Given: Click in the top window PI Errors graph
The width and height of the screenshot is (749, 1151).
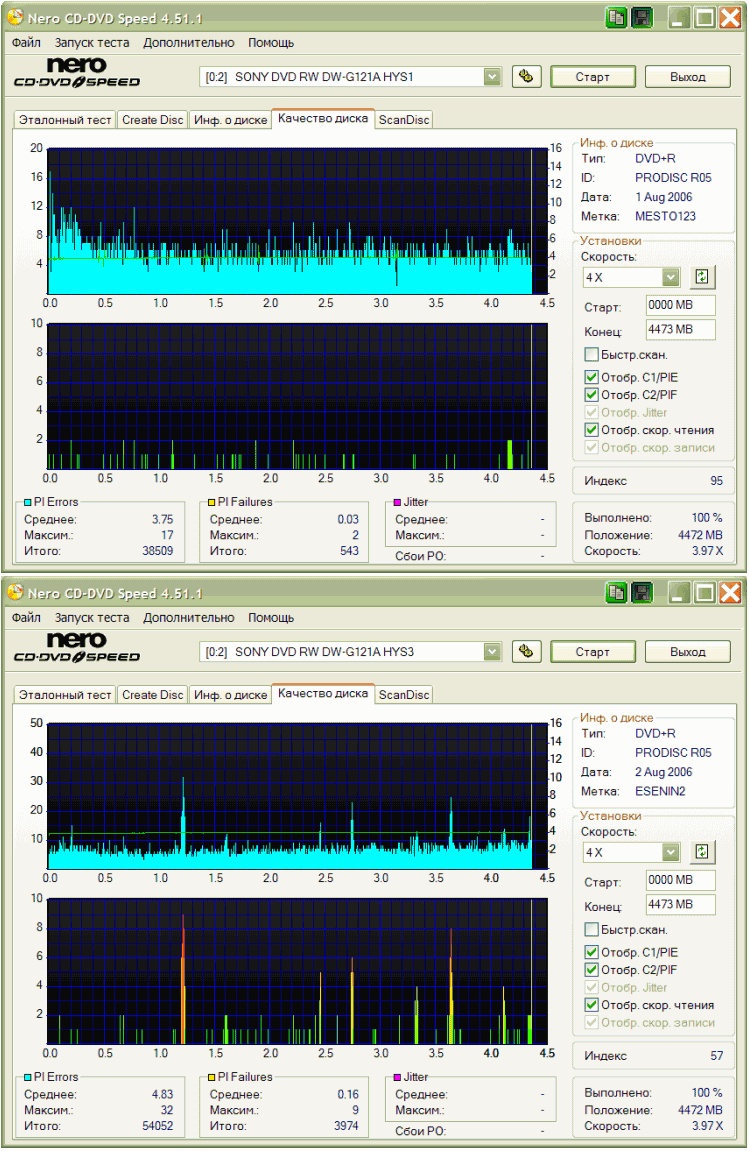Looking at the screenshot, I should click(x=290, y=220).
